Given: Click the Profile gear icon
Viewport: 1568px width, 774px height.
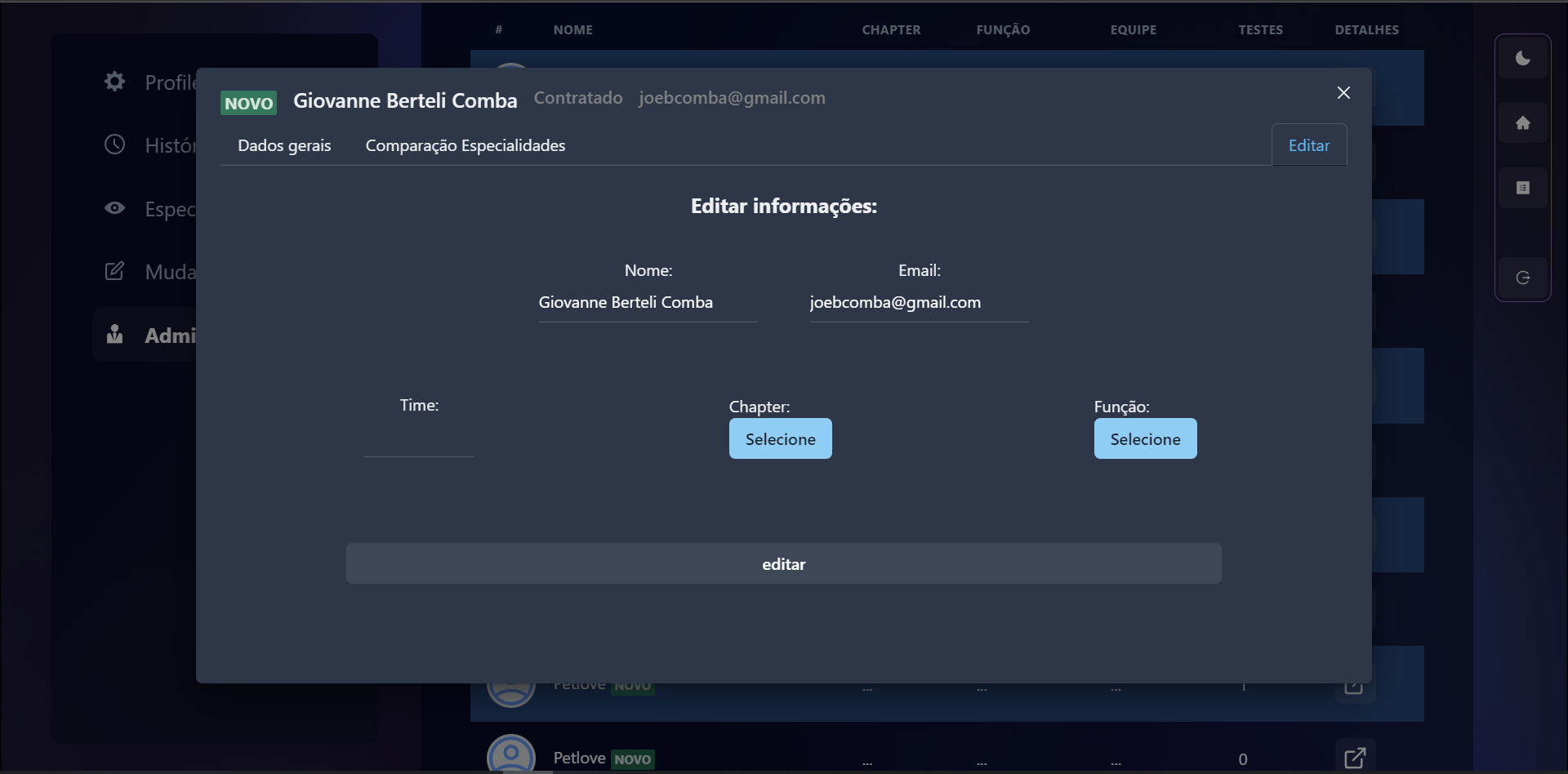Looking at the screenshot, I should point(115,82).
